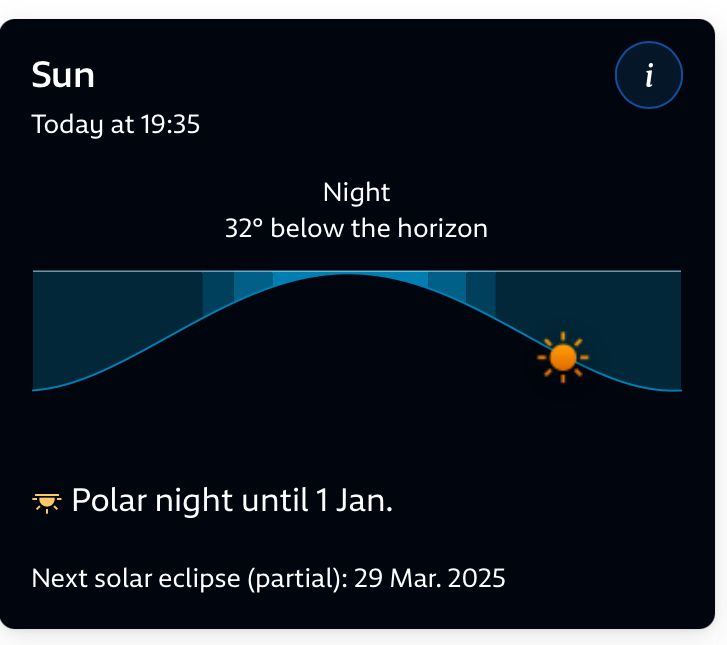Click Polar night until 1 Jan. text
This screenshot has height=645, width=727.
coord(232,500)
